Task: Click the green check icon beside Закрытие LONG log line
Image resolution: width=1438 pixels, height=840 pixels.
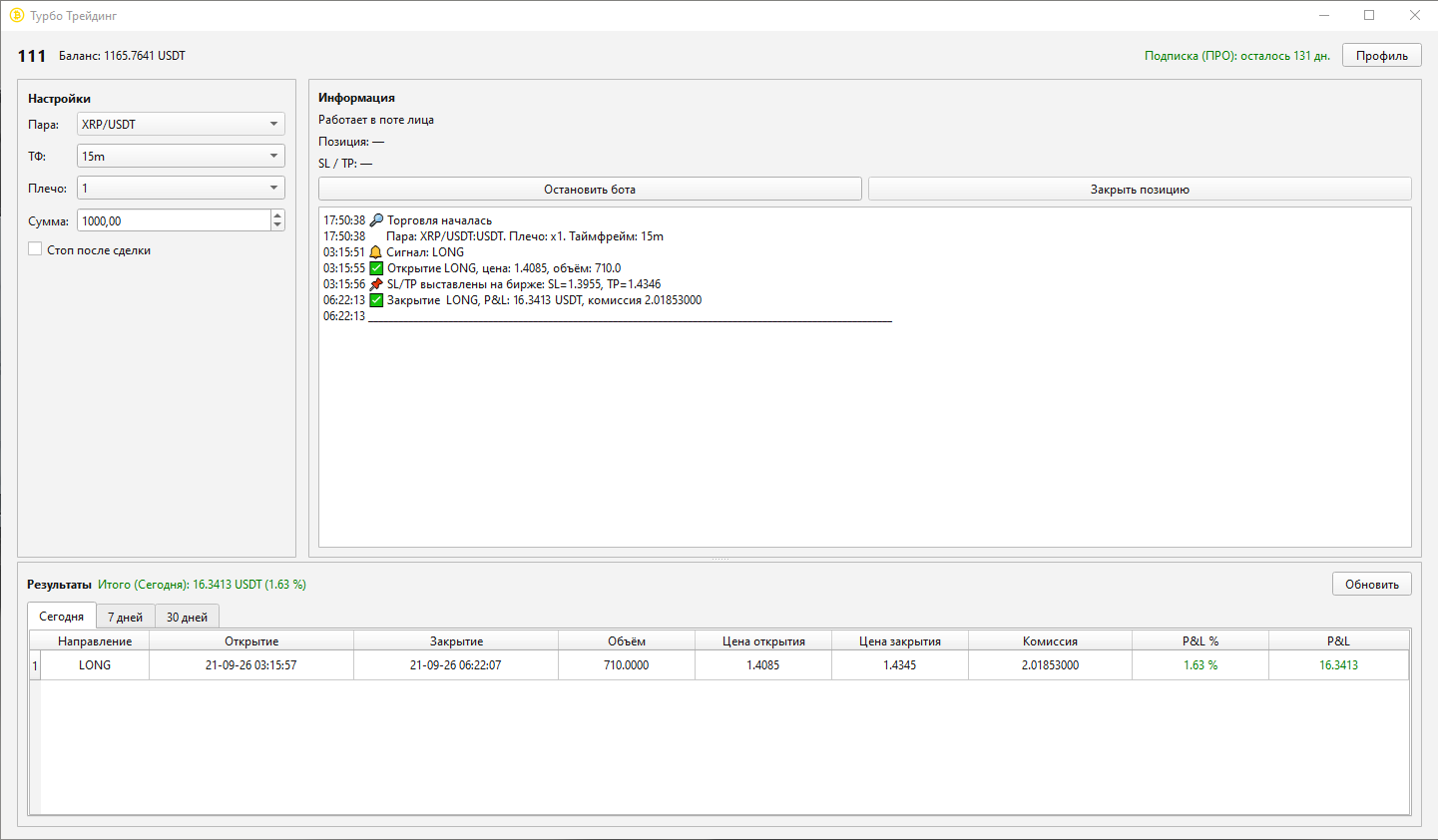Action: 376,300
